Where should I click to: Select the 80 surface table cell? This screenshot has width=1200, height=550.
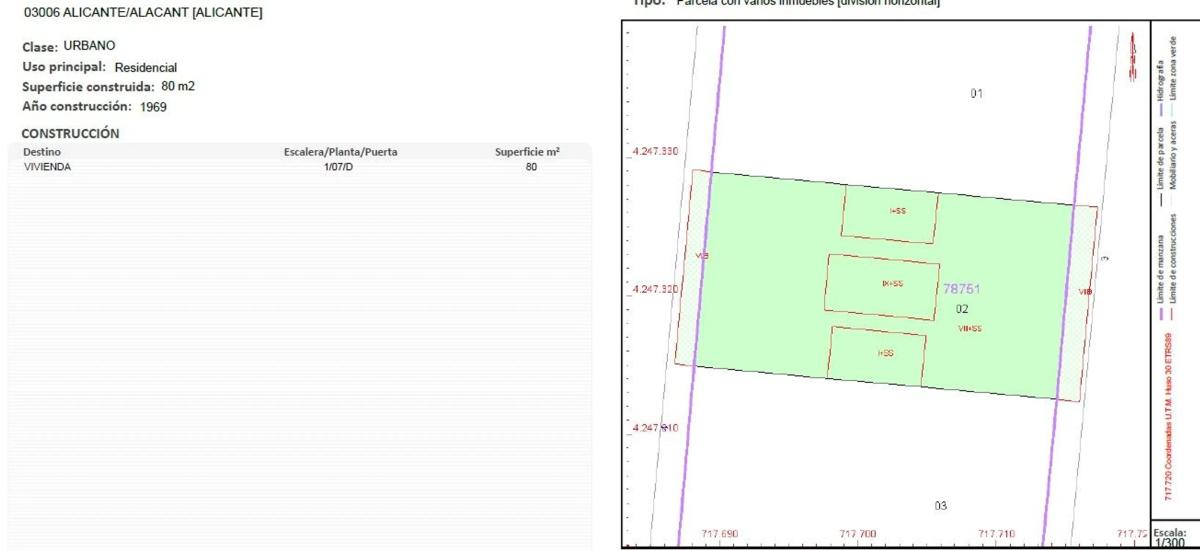click(x=531, y=167)
